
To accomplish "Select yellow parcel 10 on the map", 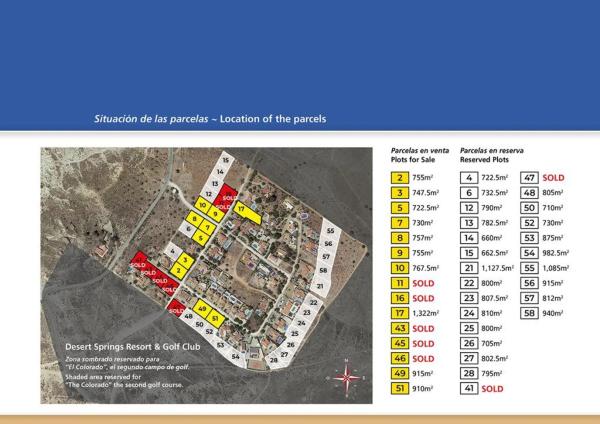I will point(203,205).
